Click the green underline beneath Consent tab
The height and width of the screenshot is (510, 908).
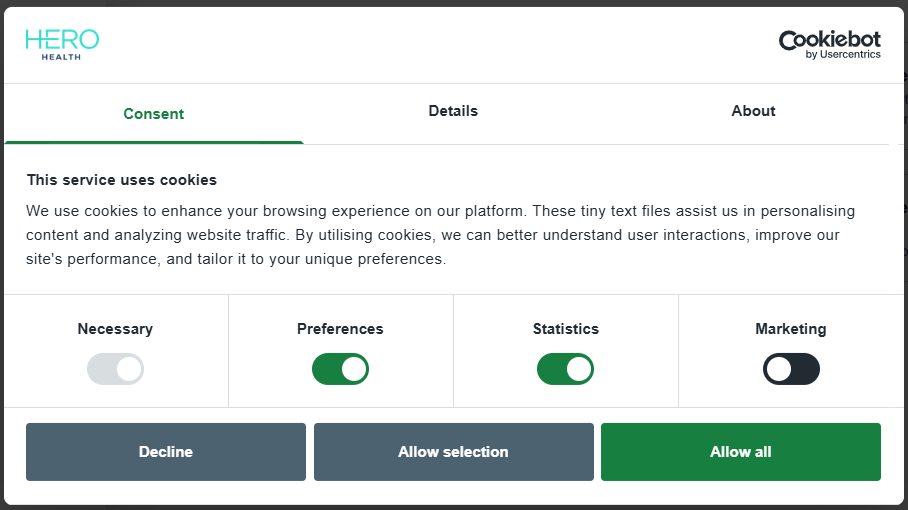pyautogui.click(x=154, y=142)
